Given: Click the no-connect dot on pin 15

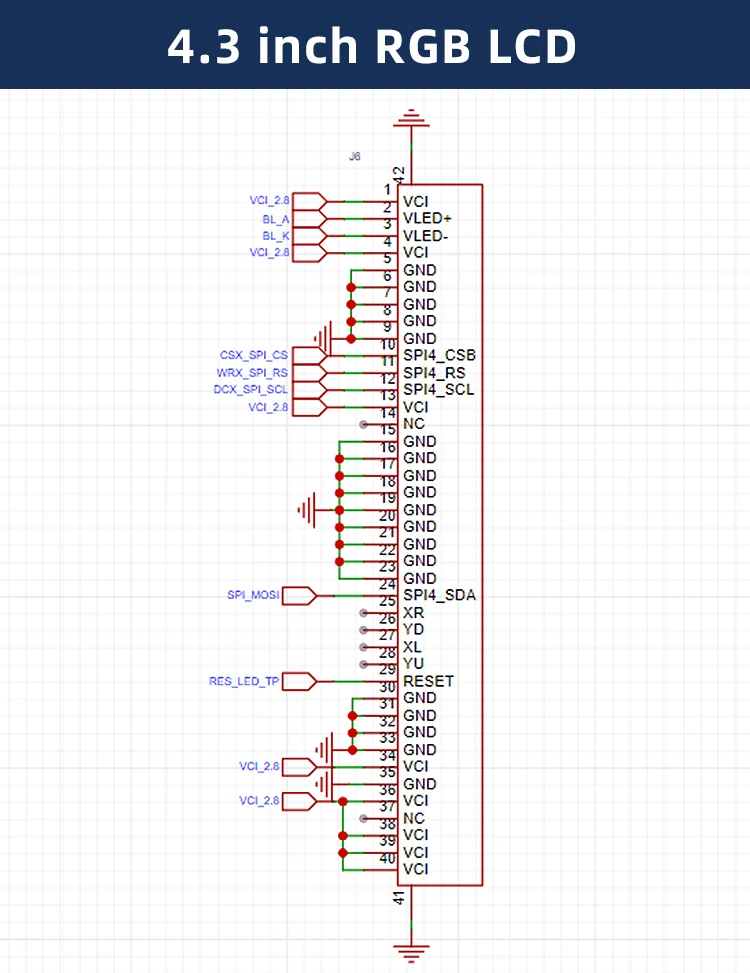Looking at the screenshot, I should point(364,424).
